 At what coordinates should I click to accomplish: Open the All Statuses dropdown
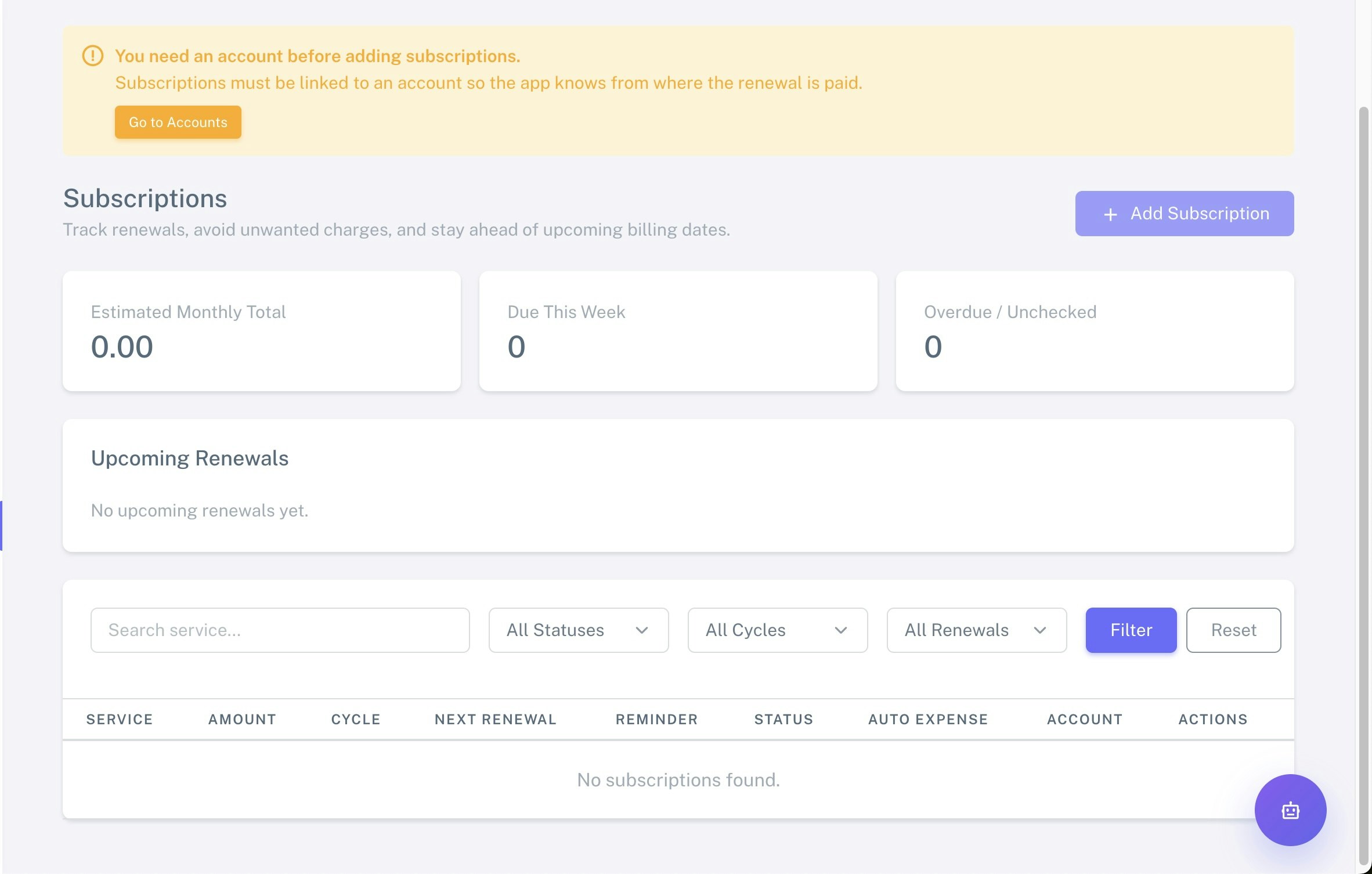coord(578,630)
